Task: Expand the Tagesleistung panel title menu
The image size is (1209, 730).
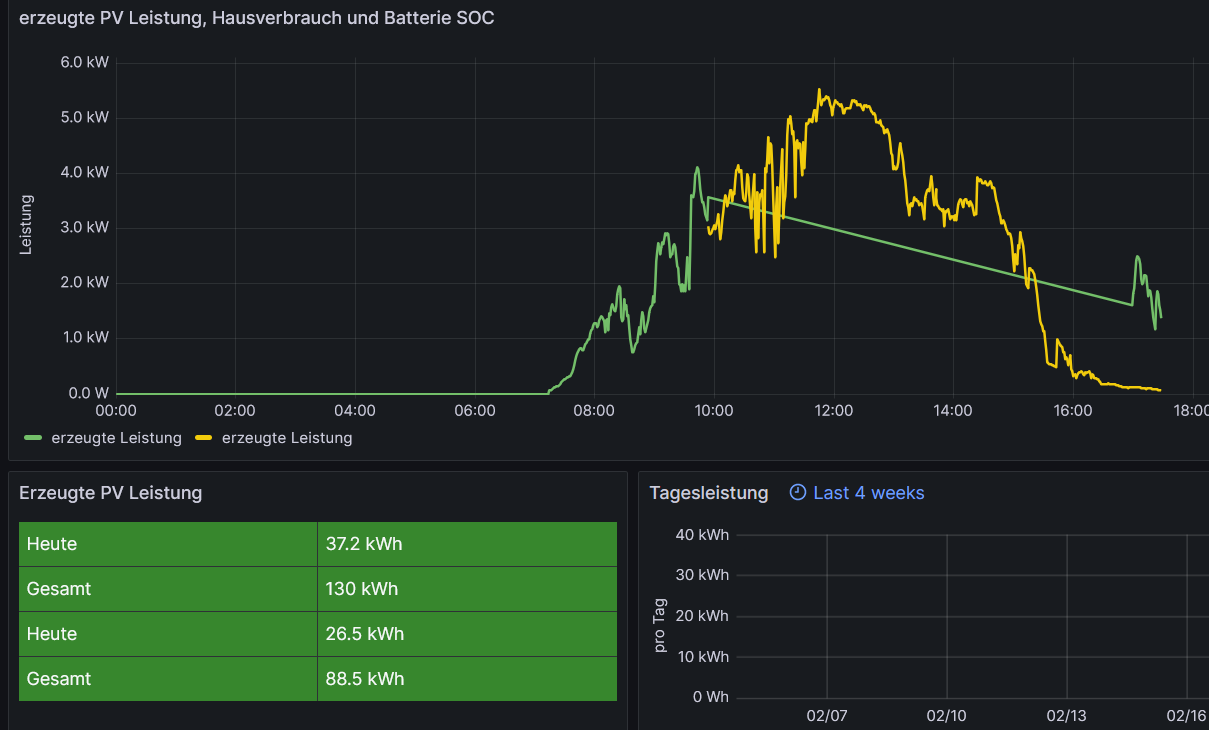Action: [x=708, y=493]
